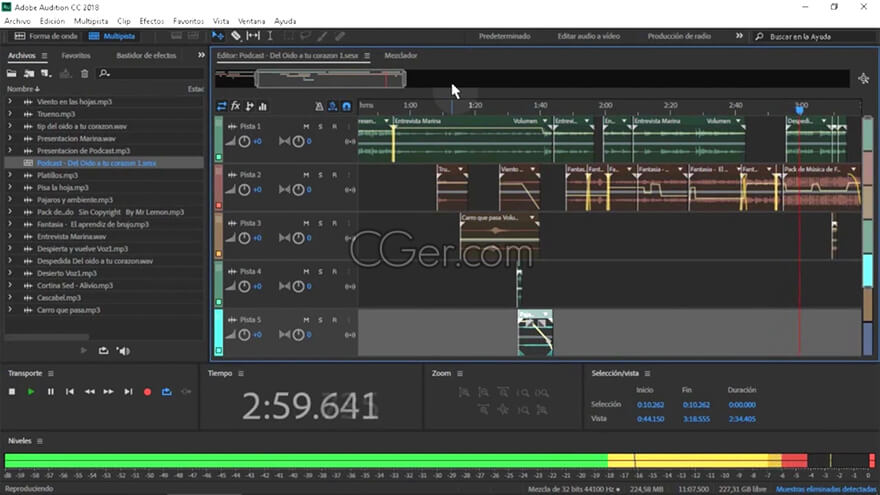Screen dimensions: 880x495
Task: Mute Pista 1
Action: tap(306, 127)
